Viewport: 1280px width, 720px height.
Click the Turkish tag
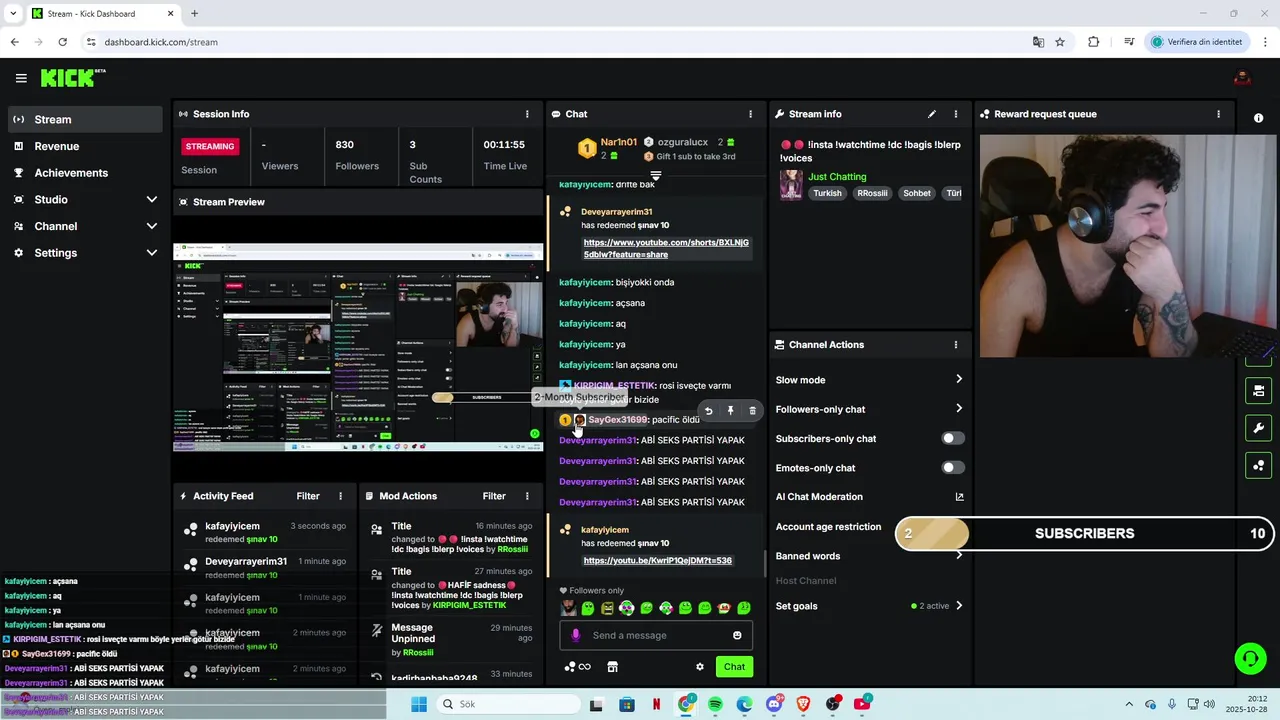pyautogui.click(x=827, y=193)
